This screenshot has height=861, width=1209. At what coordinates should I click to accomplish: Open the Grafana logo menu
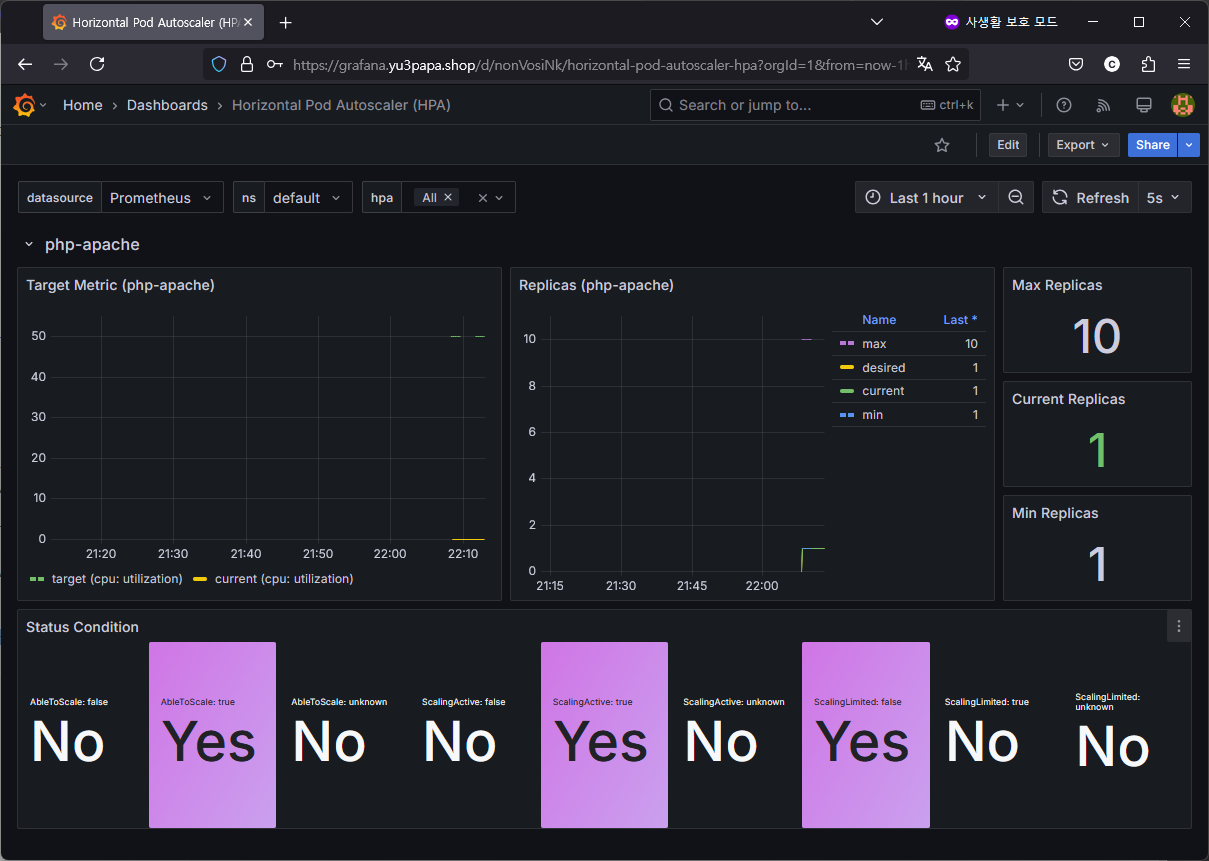pyautogui.click(x=24, y=105)
